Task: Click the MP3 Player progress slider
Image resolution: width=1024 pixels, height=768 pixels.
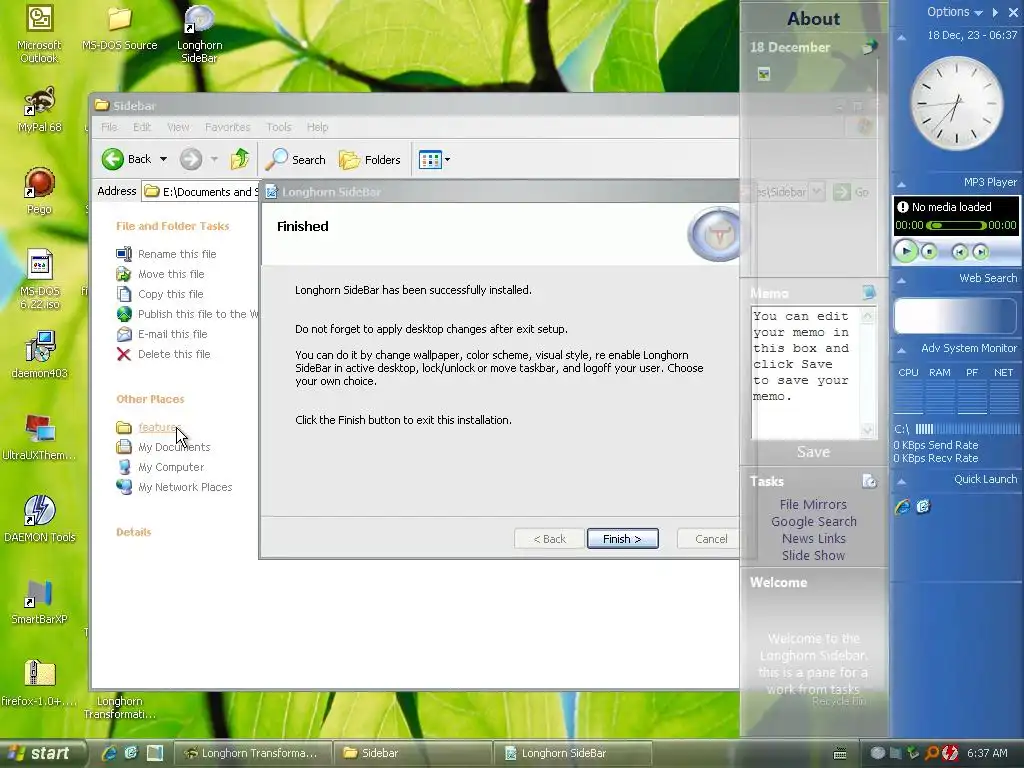Action: (x=956, y=225)
